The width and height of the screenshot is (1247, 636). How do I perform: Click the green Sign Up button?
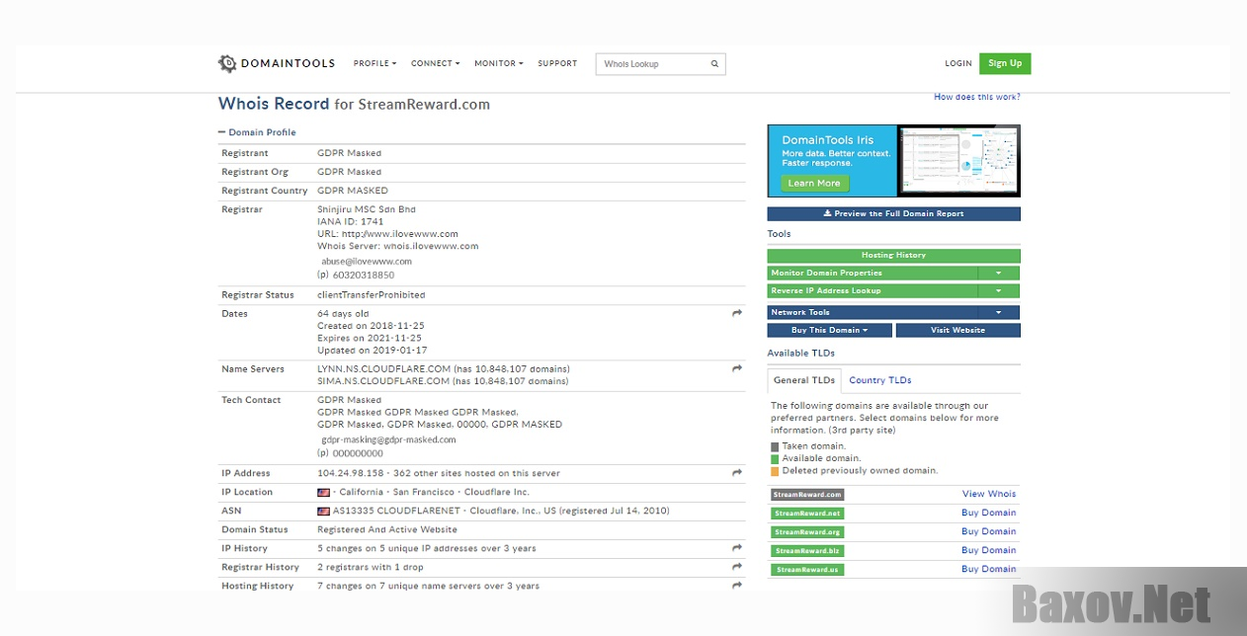(1005, 63)
